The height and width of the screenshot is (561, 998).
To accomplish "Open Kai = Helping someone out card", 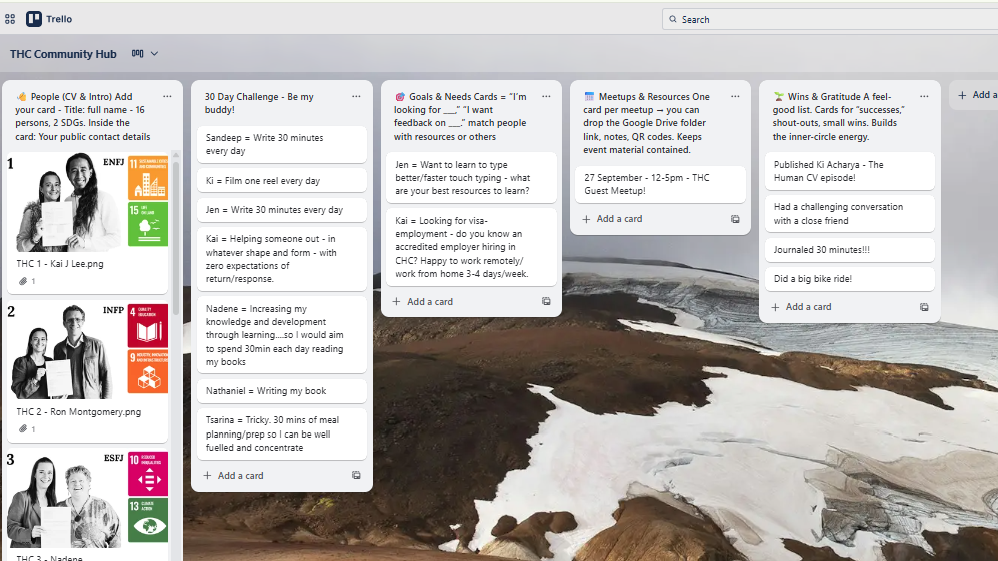I will pos(282,259).
